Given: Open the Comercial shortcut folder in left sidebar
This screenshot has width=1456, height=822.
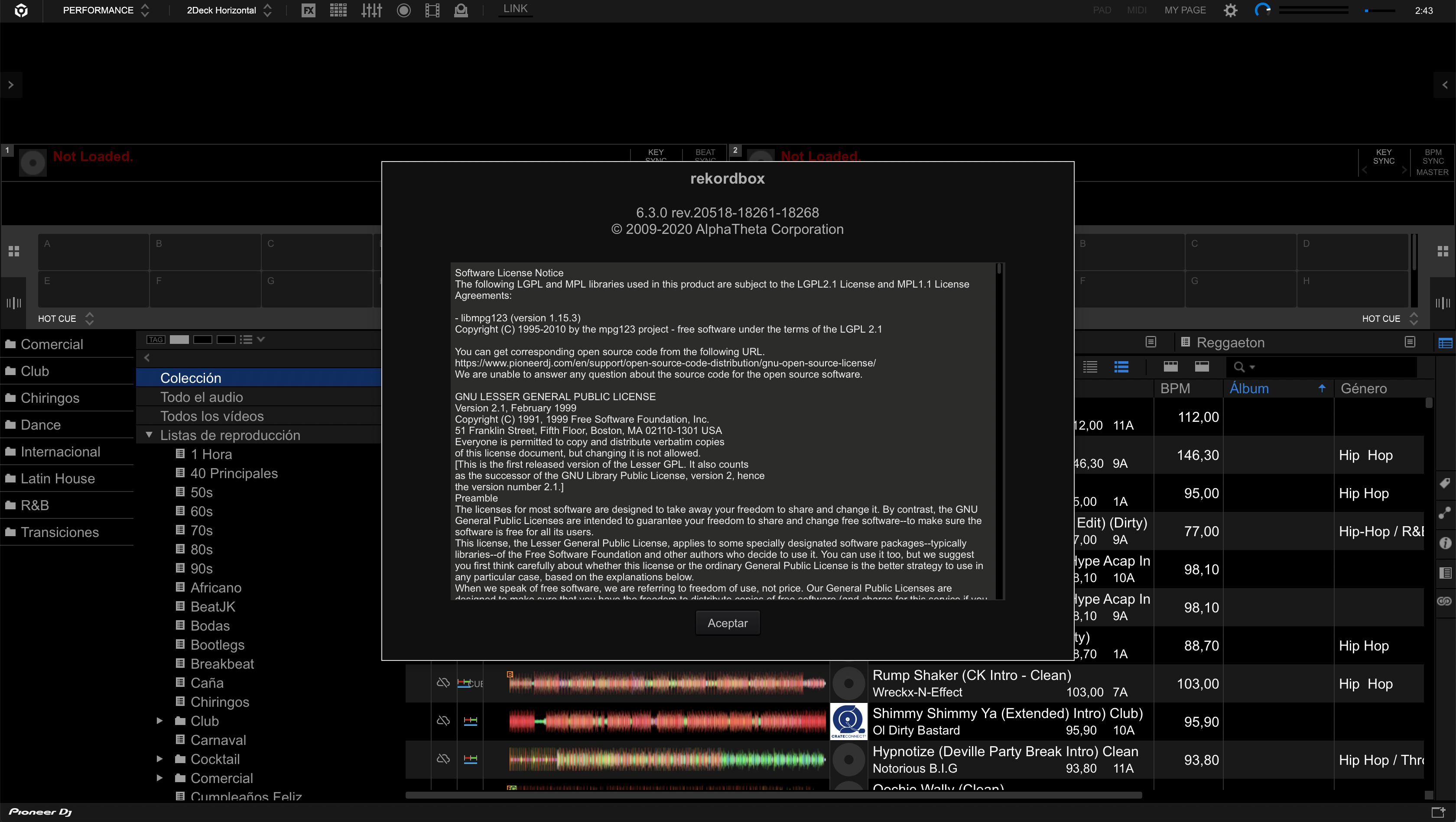Looking at the screenshot, I should (x=67, y=344).
